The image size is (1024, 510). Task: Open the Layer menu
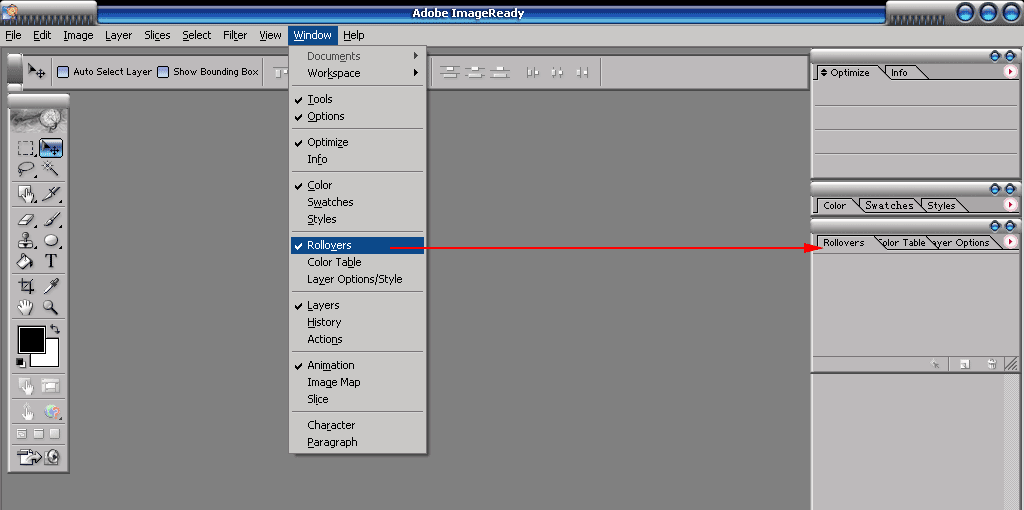(x=118, y=35)
